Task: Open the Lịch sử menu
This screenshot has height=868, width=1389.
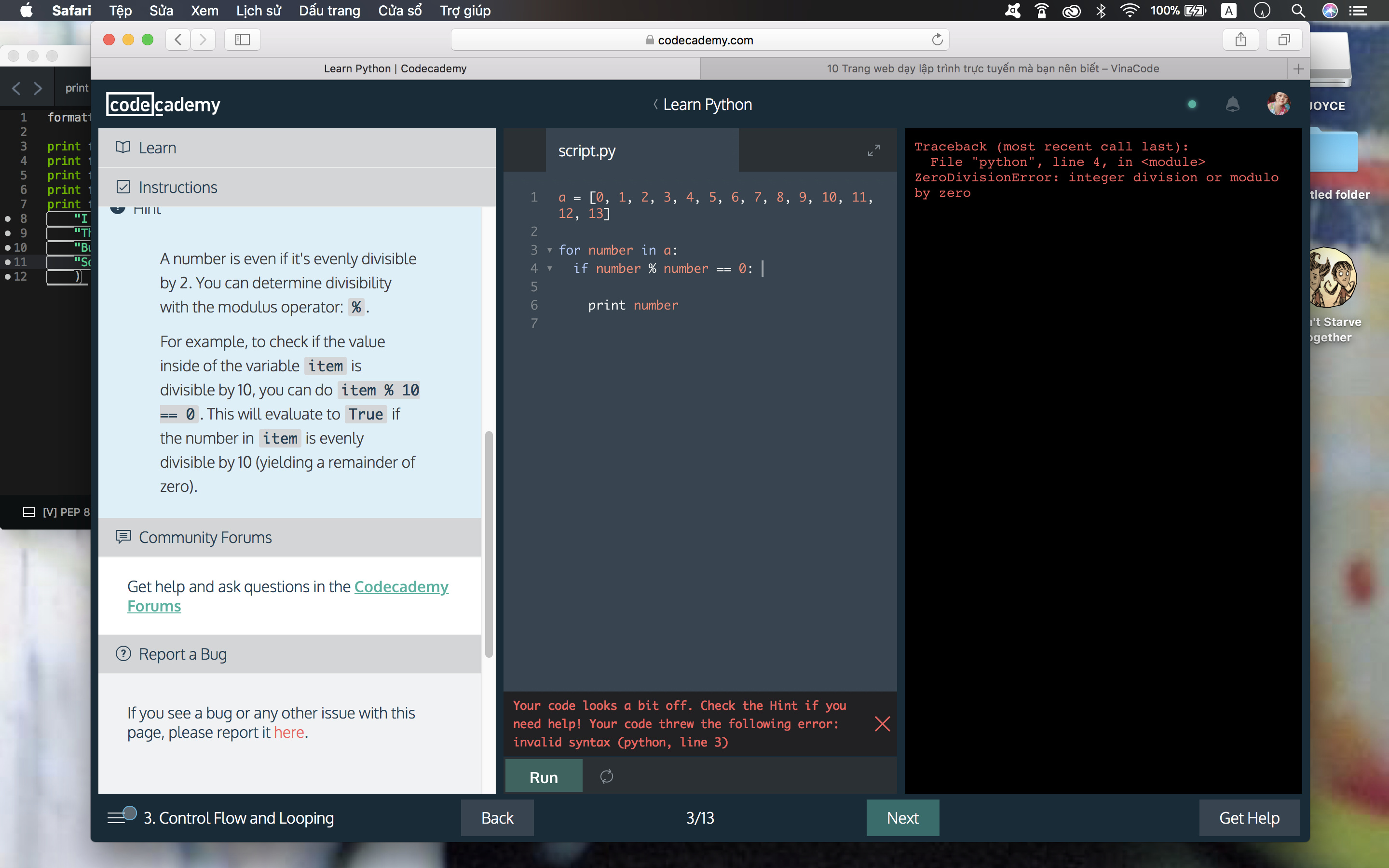Action: [259, 10]
